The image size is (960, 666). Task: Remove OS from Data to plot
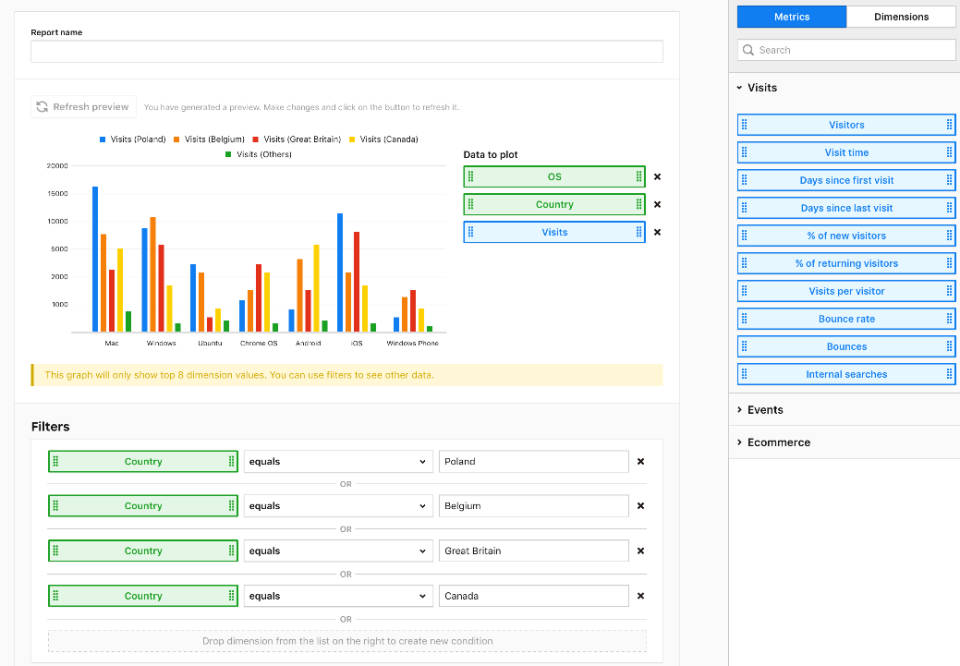click(658, 176)
